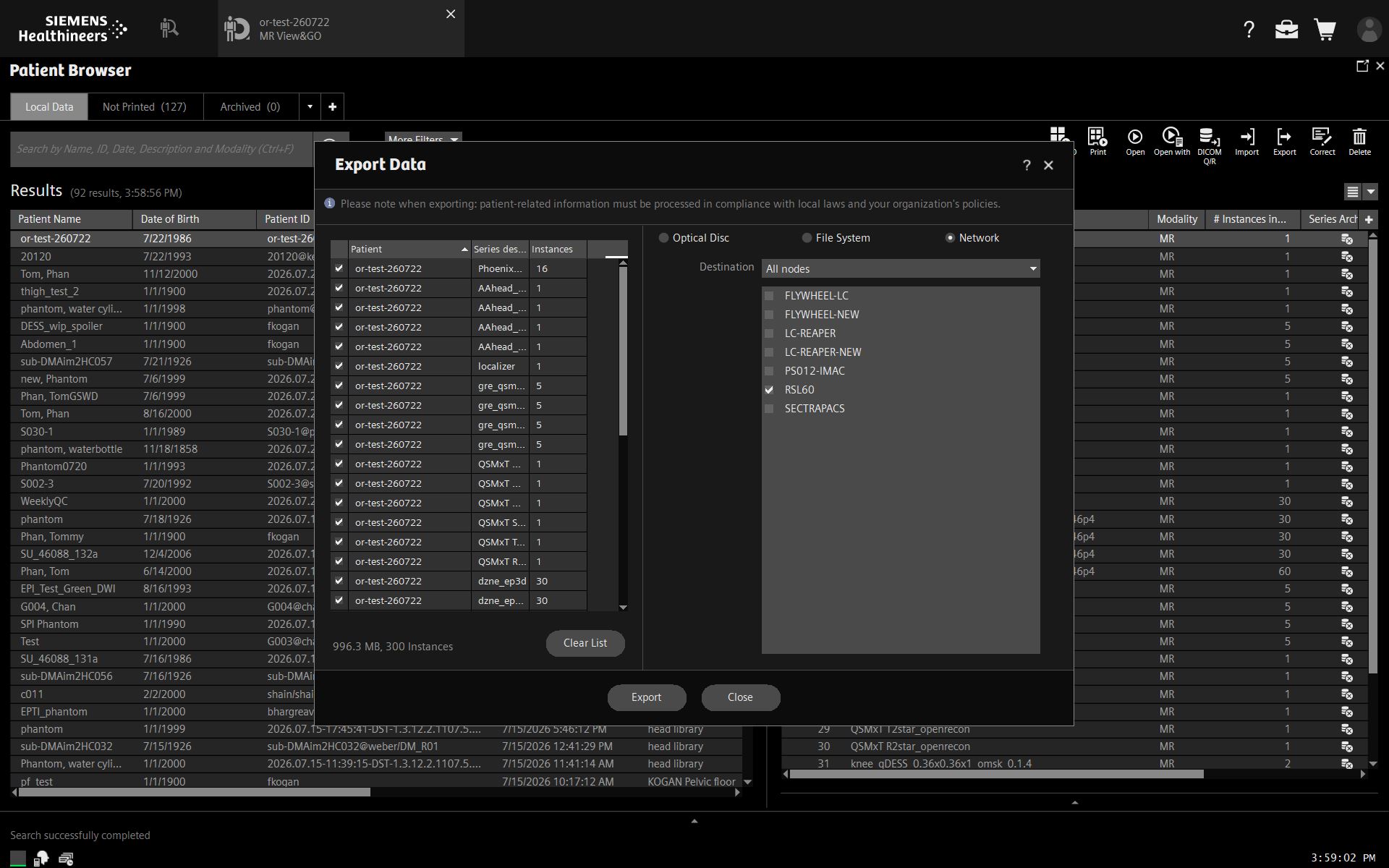Click the Export button in dialog

coord(646,697)
